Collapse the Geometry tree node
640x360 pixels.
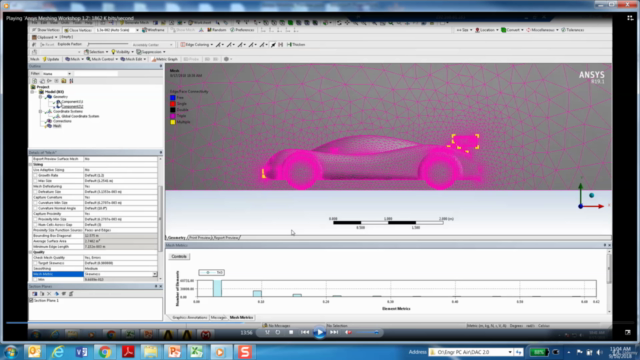[40, 97]
